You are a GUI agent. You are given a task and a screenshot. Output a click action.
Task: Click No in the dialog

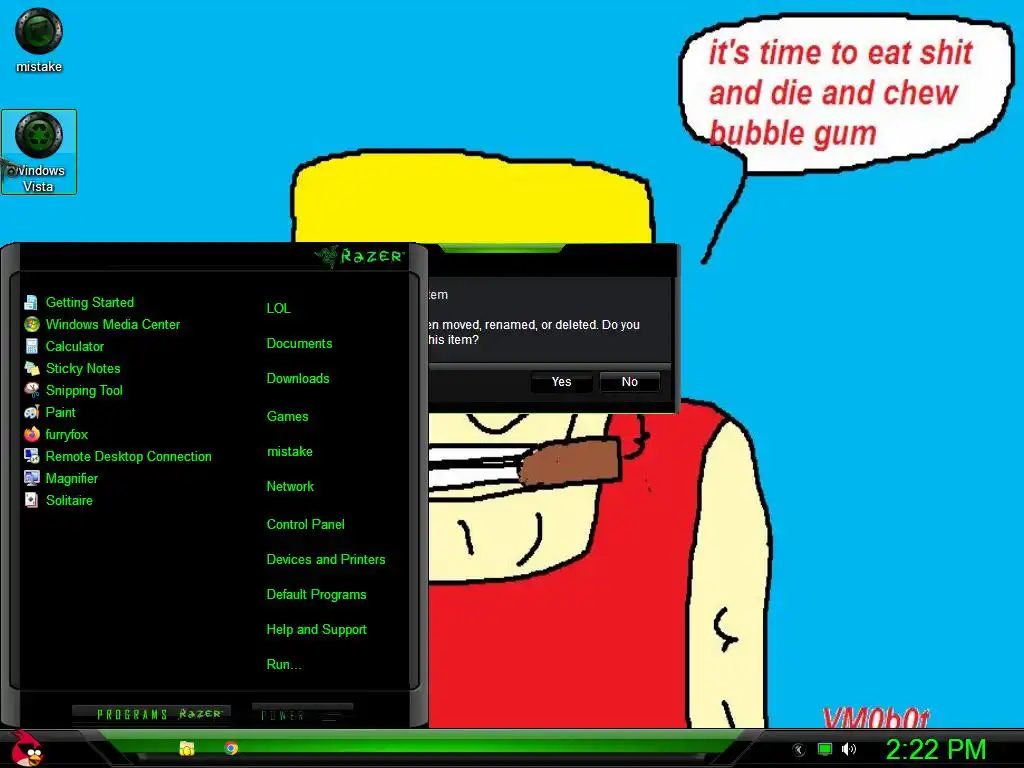coord(630,382)
